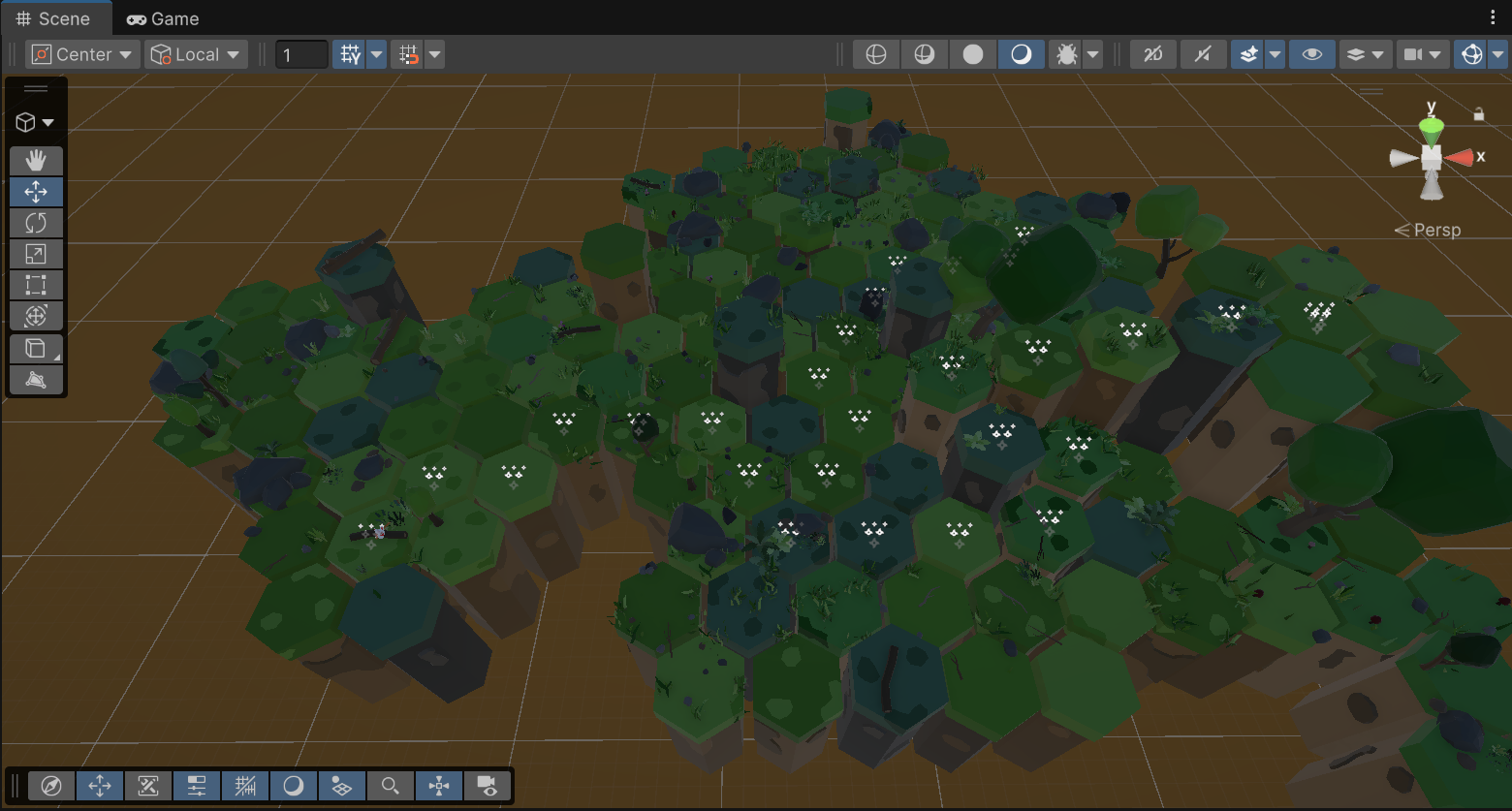Select the combined Transform tool
The image size is (1512, 811).
36,316
